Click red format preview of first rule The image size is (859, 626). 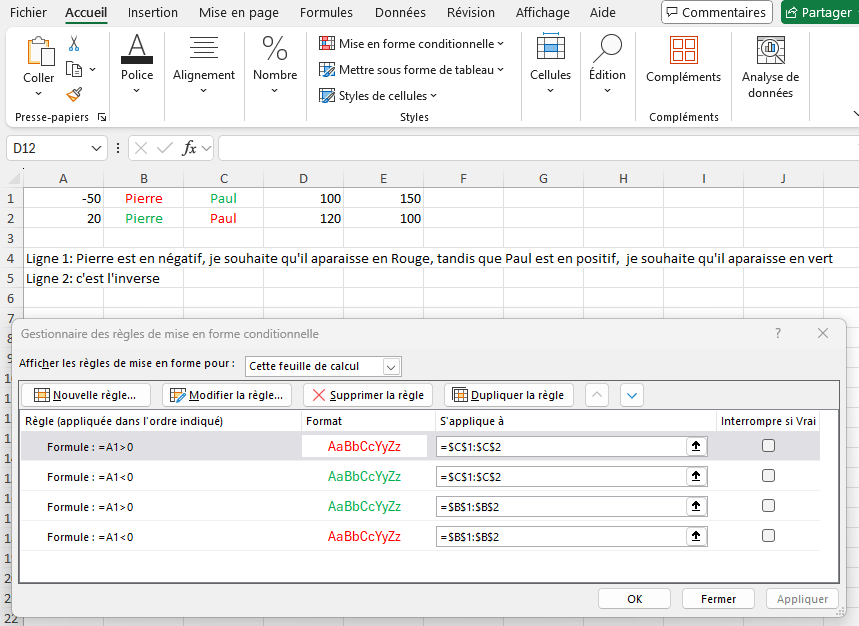pyautogui.click(x=364, y=446)
